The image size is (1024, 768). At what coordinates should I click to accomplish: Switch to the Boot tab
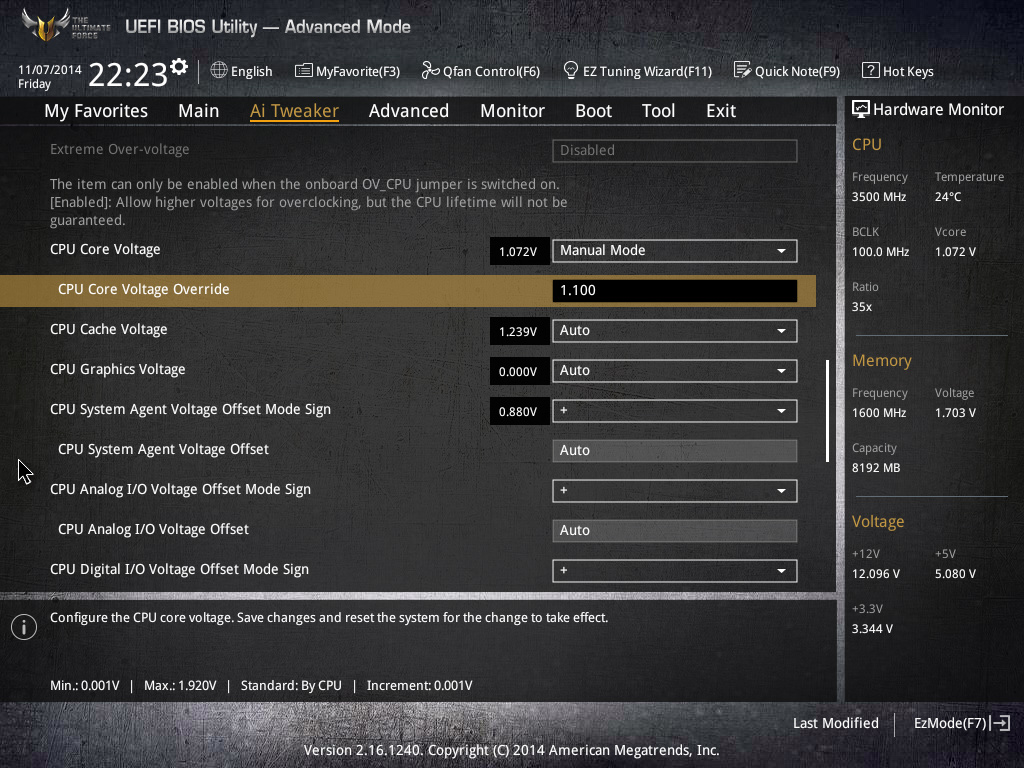tap(593, 111)
